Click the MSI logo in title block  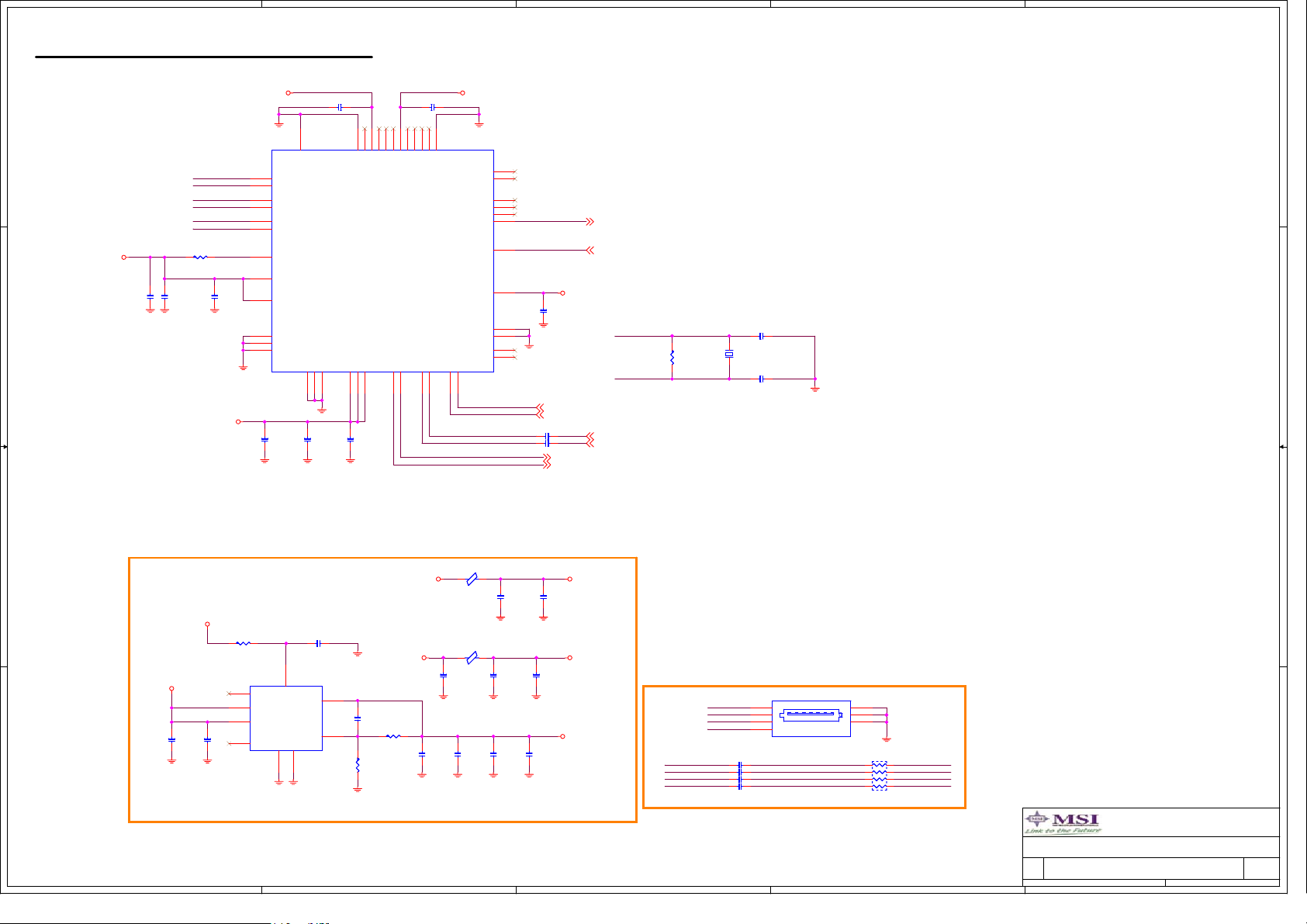(1063, 822)
